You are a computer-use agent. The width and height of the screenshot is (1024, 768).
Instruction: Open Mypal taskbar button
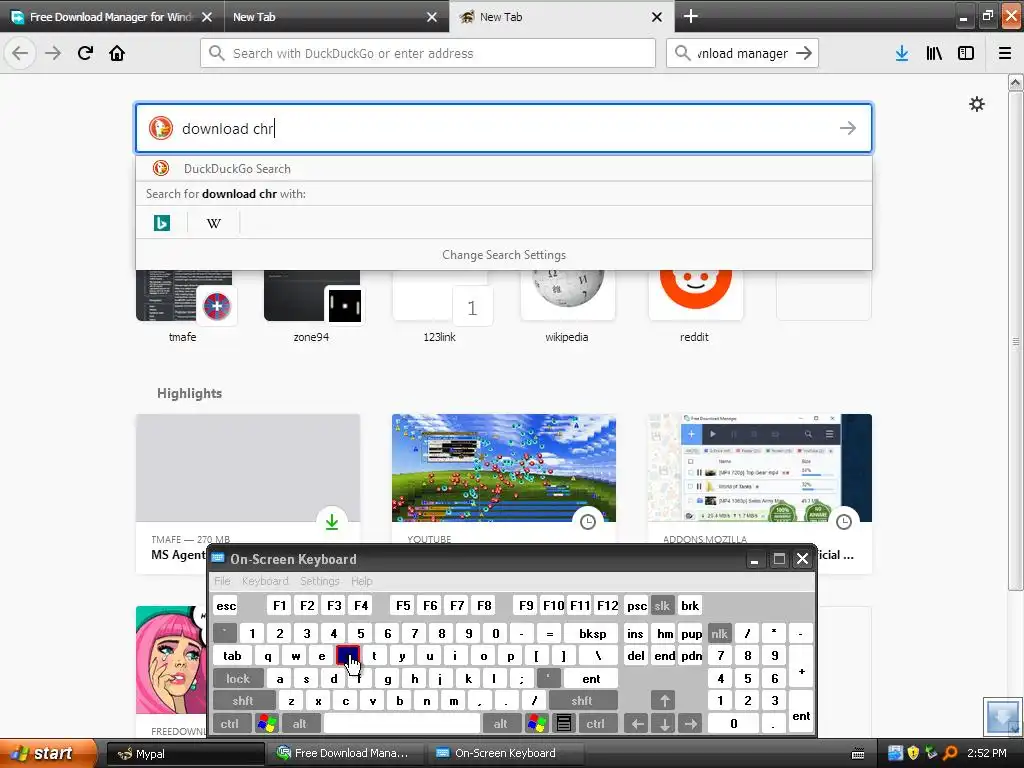tap(185, 753)
